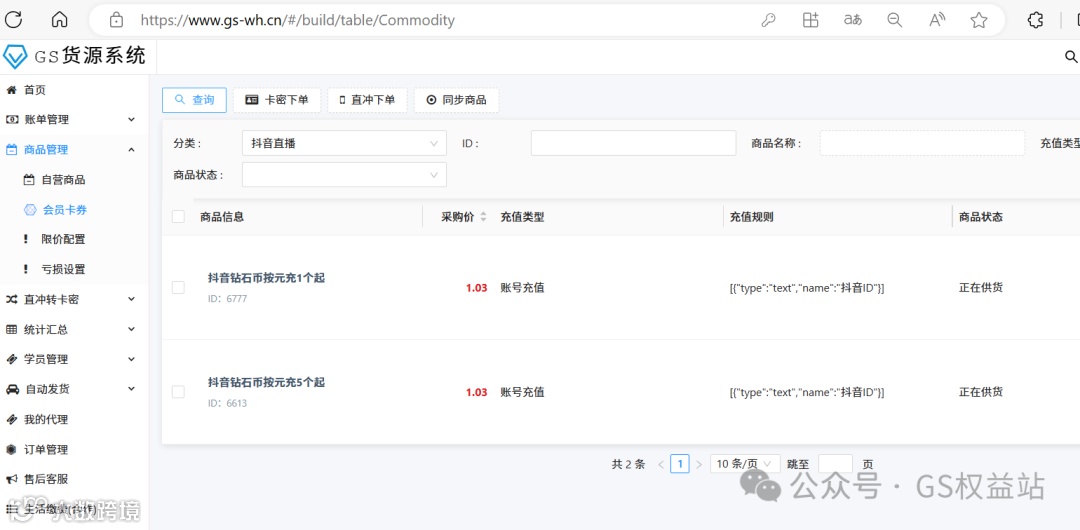Click the ID: 6613 text
The width and height of the screenshot is (1080, 530).
coord(227,403)
